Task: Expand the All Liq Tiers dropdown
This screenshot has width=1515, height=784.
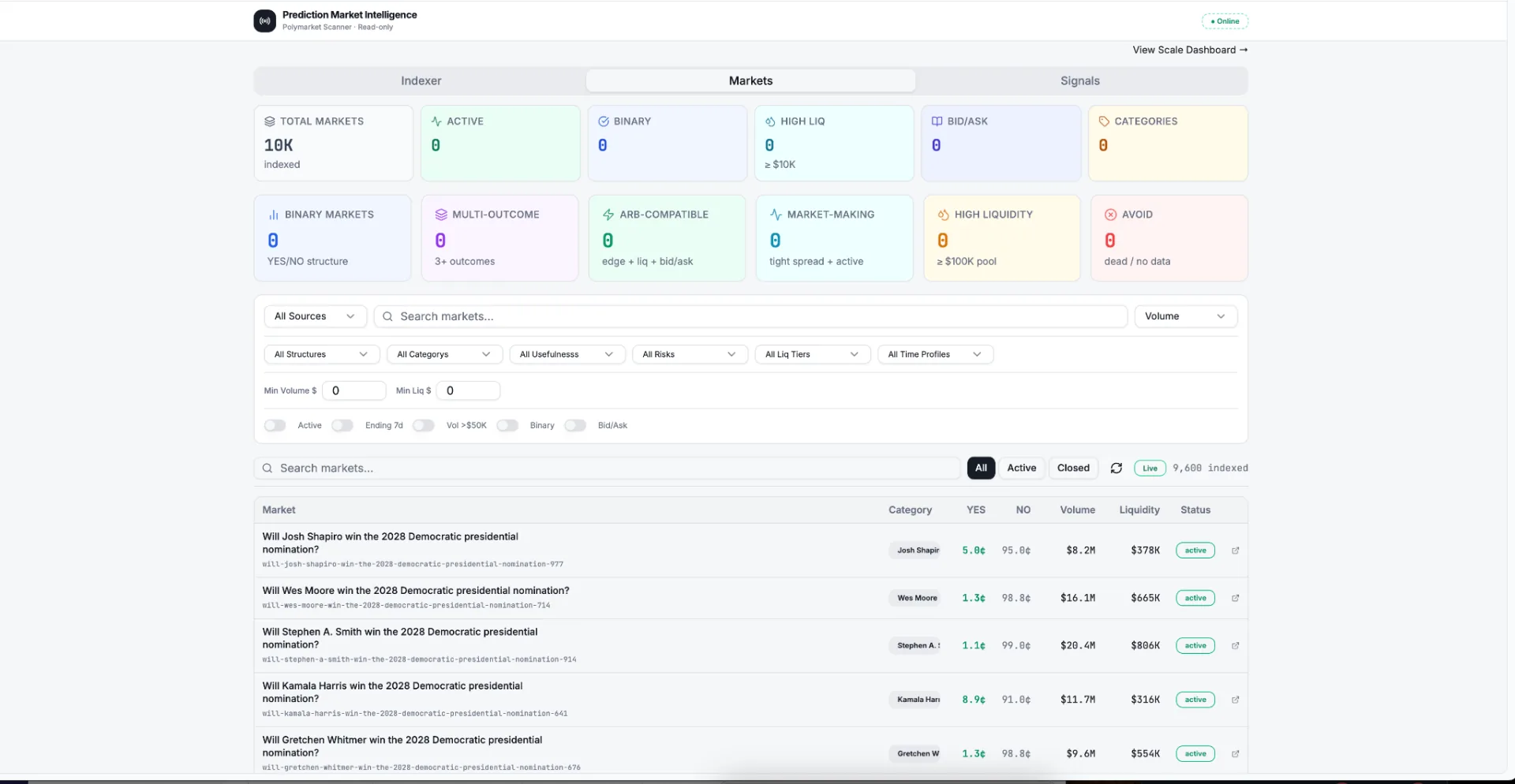Action: [x=813, y=354]
